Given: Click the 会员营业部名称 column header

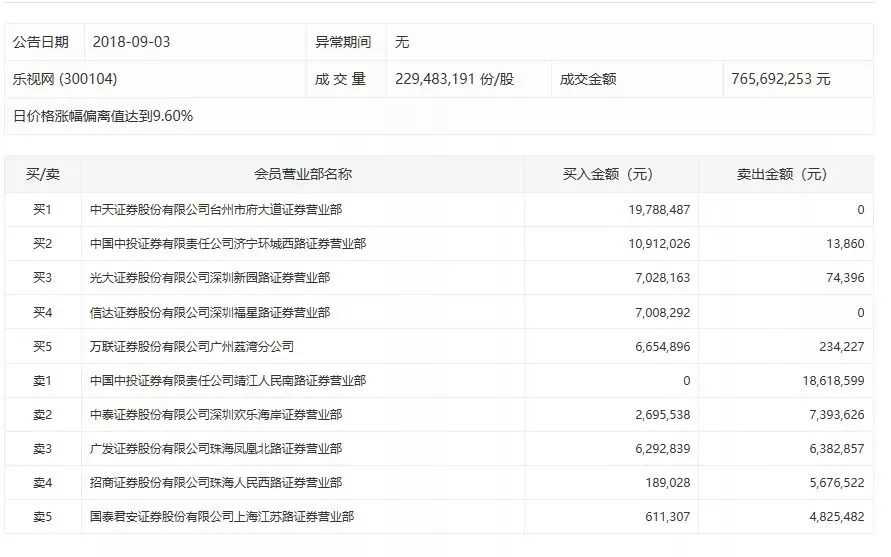Looking at the screenshot, I should click(x=303, y=174).
